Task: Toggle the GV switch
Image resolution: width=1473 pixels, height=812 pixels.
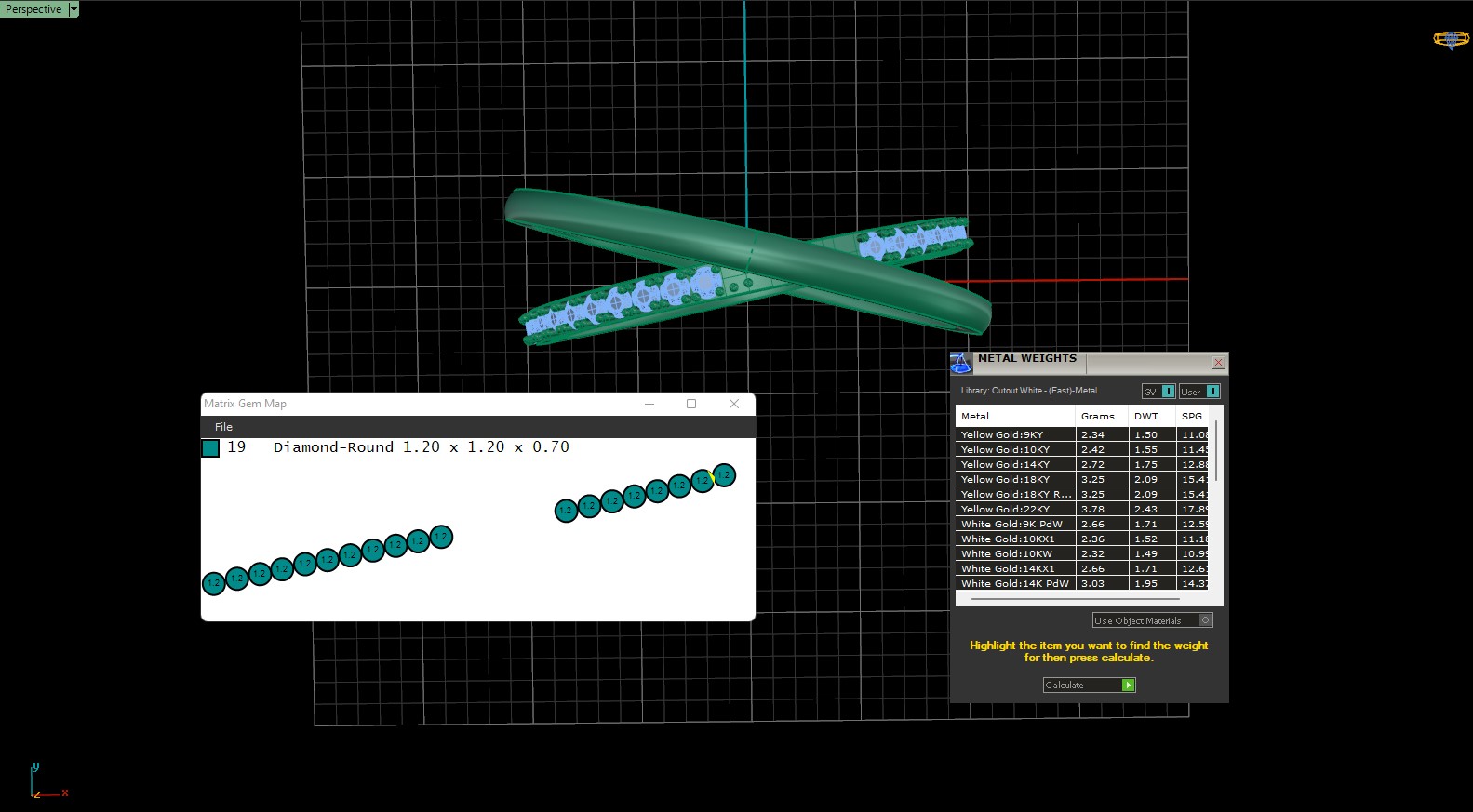Action: [x=1168, y=392]
